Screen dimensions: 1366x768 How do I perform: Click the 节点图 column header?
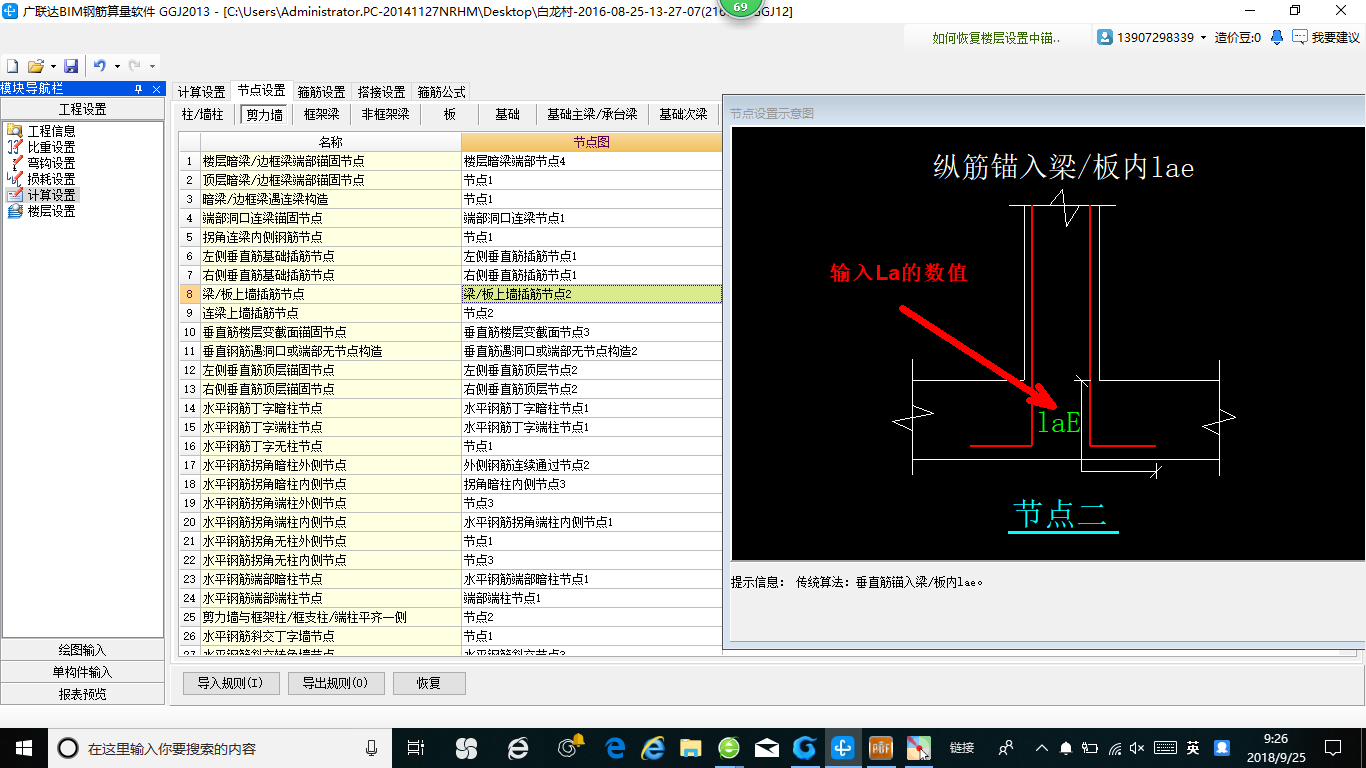point(591,142)
